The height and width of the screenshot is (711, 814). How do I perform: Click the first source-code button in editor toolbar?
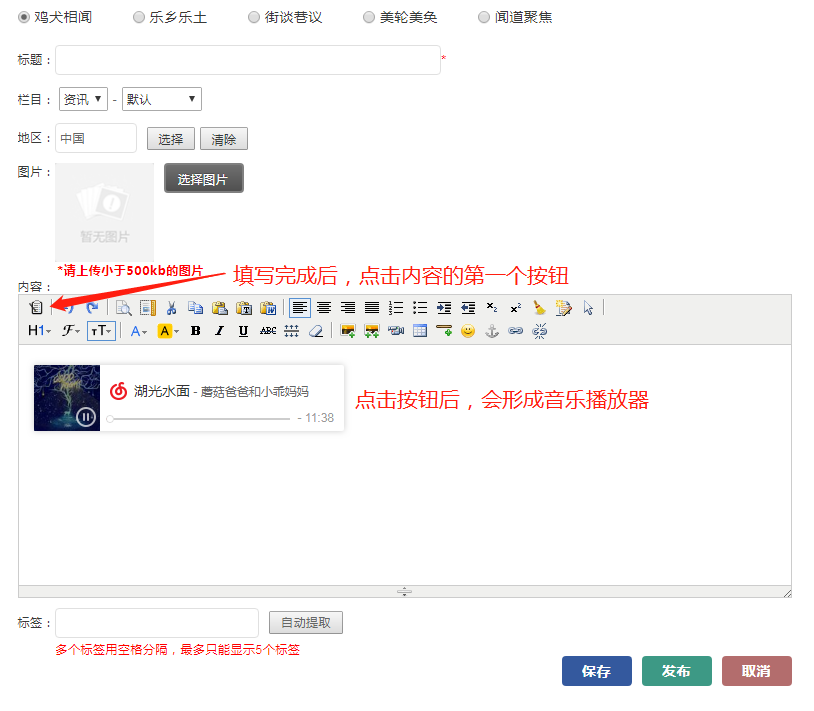coord(36,308)
